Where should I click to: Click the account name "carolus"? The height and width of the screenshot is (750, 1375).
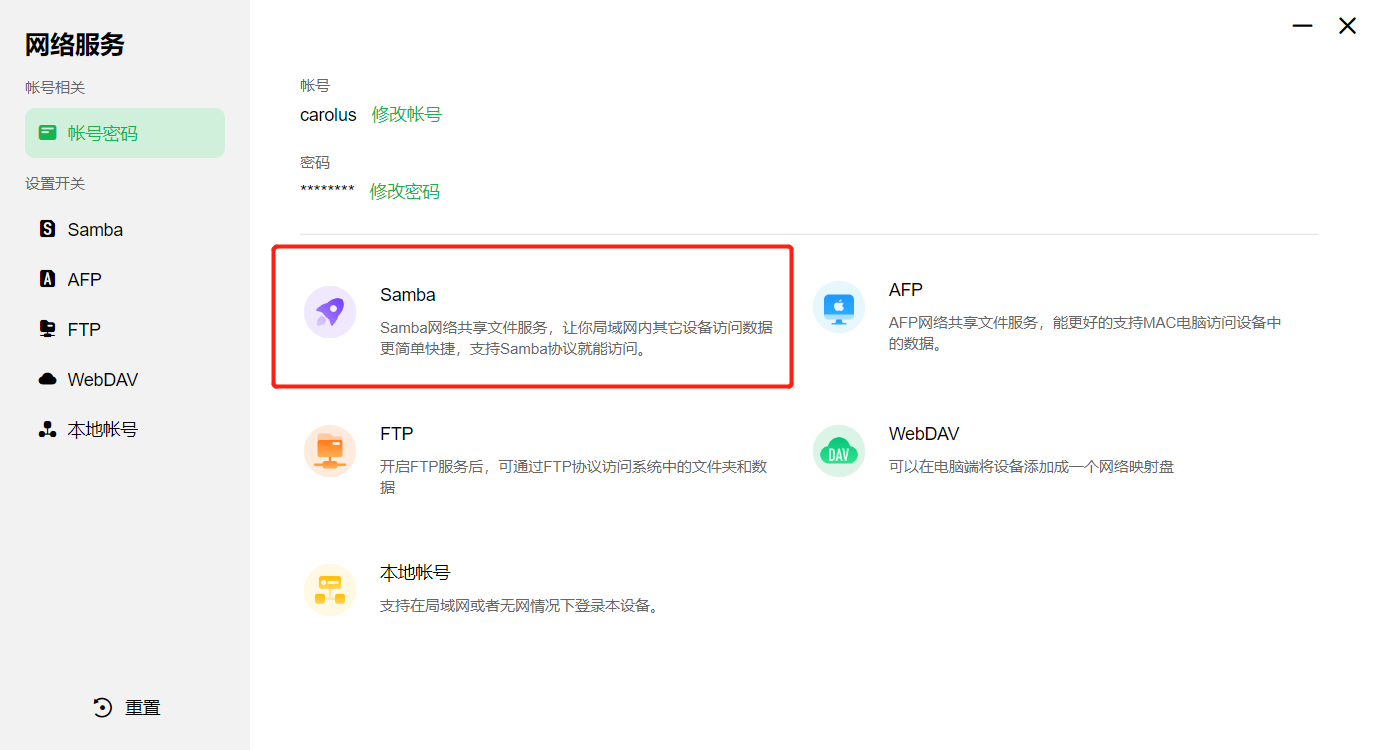point(328,115)
